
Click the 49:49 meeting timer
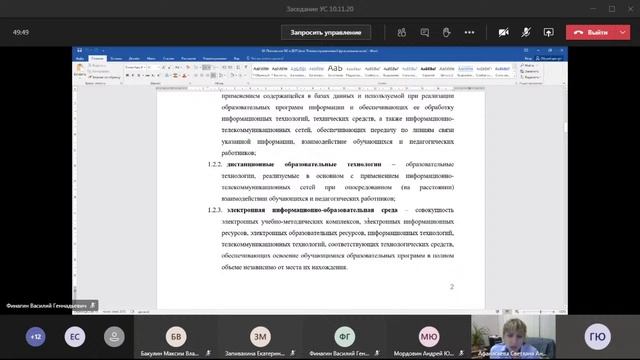[x=21, y=32]
